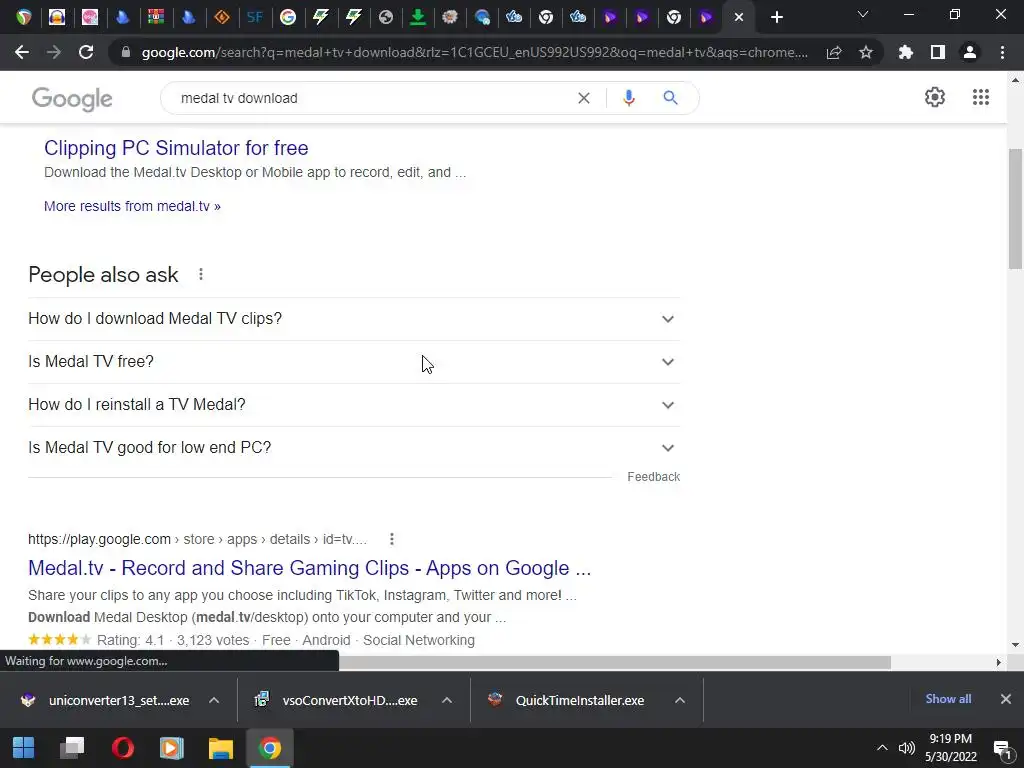1024x768 pixels.
Task: Share this page from the address bar
Action: [834, 52]
